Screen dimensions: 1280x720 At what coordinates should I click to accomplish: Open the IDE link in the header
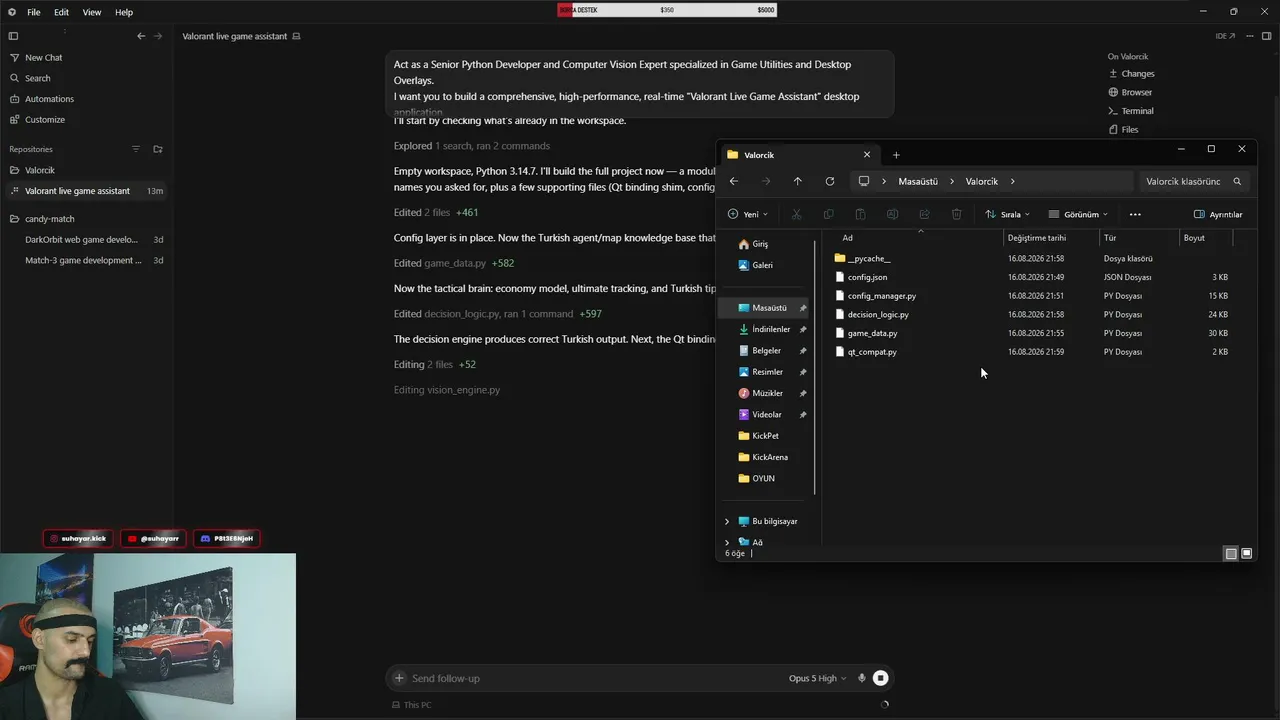1225,36
